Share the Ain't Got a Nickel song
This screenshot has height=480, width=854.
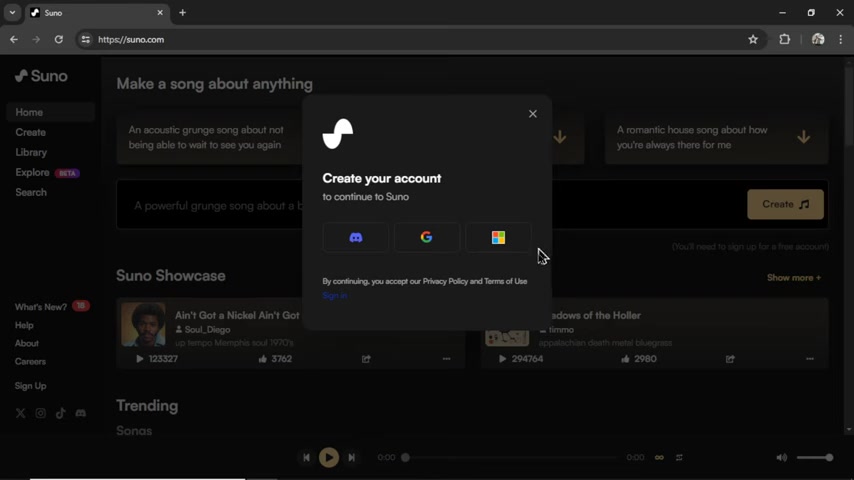[366, 359]
